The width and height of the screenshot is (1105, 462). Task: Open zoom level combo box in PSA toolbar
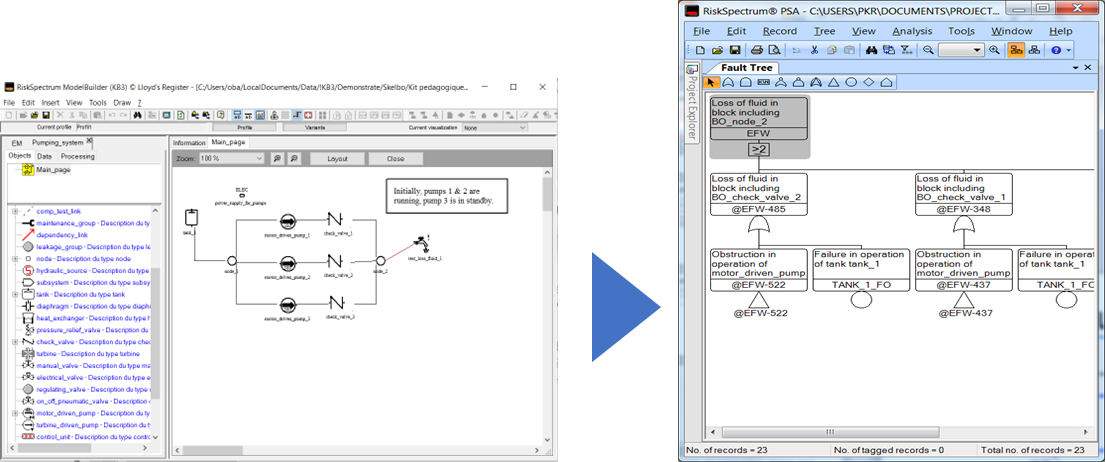pyautogui.click(x=961, y=50)
